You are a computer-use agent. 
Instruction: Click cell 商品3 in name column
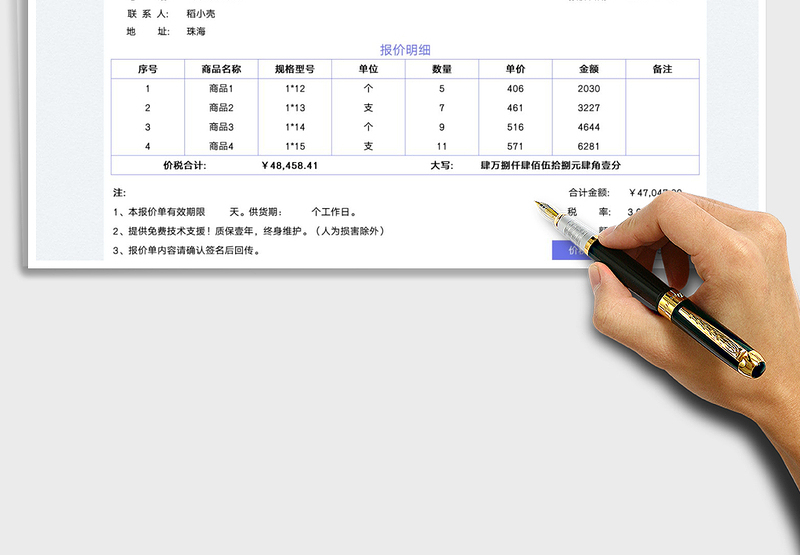click(221, 127)
